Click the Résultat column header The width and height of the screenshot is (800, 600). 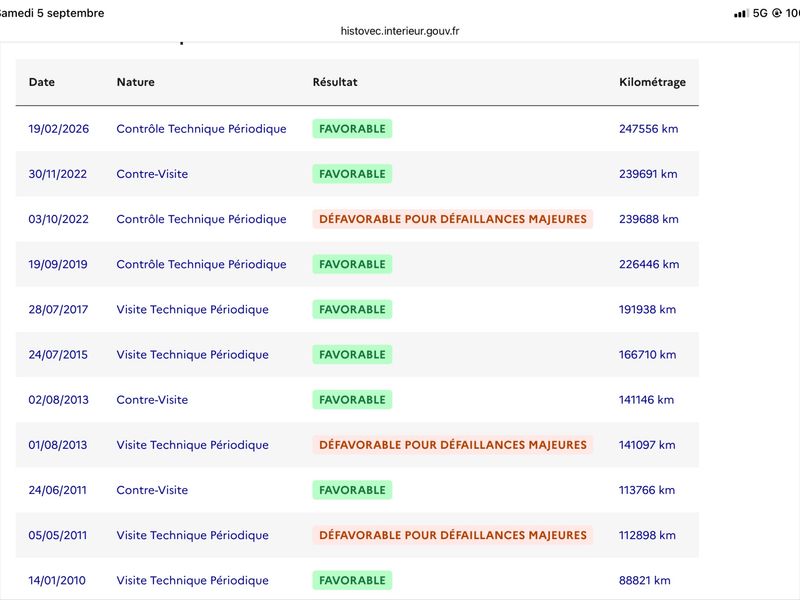point(335,82)
